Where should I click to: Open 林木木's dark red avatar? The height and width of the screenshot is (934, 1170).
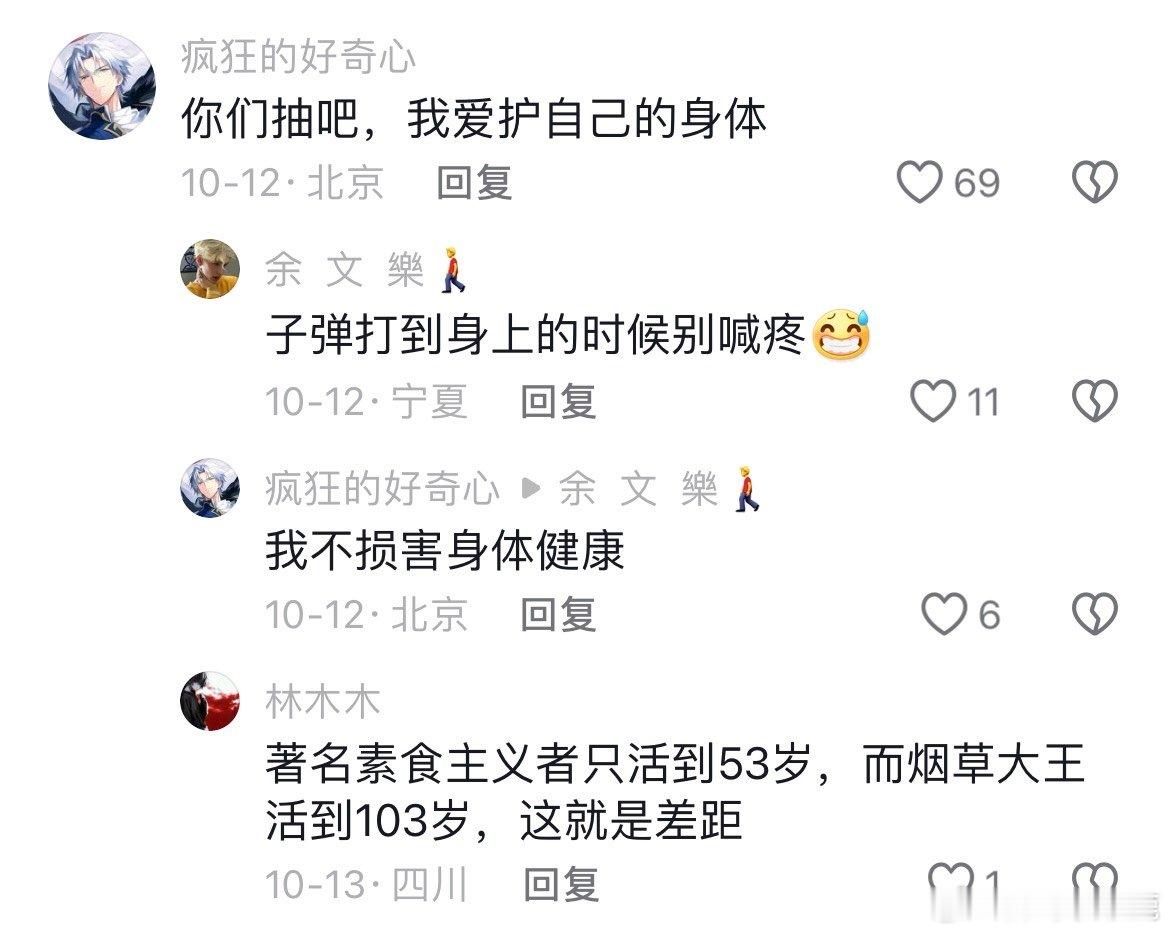210,700
